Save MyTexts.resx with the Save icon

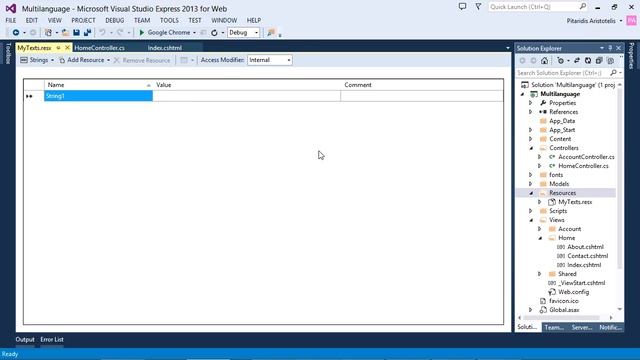point(76,33)
